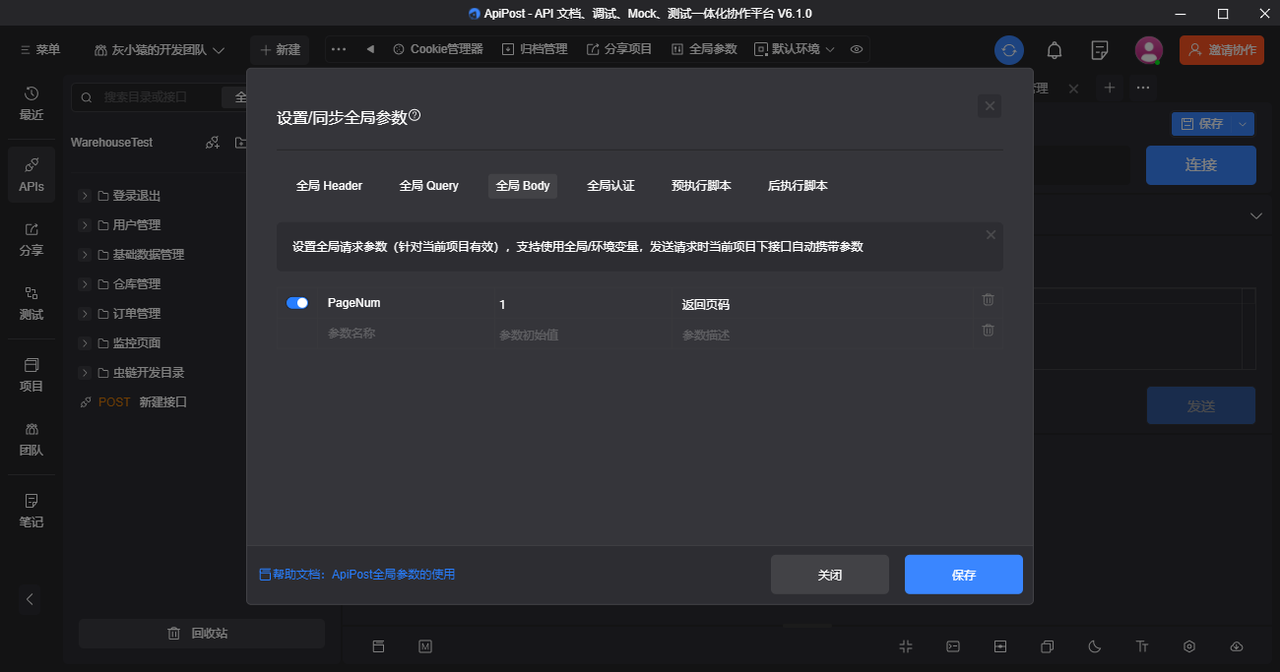Click the 参数初始值 input field
This screenshot has height=672, width=1280.
click(560, 335)
